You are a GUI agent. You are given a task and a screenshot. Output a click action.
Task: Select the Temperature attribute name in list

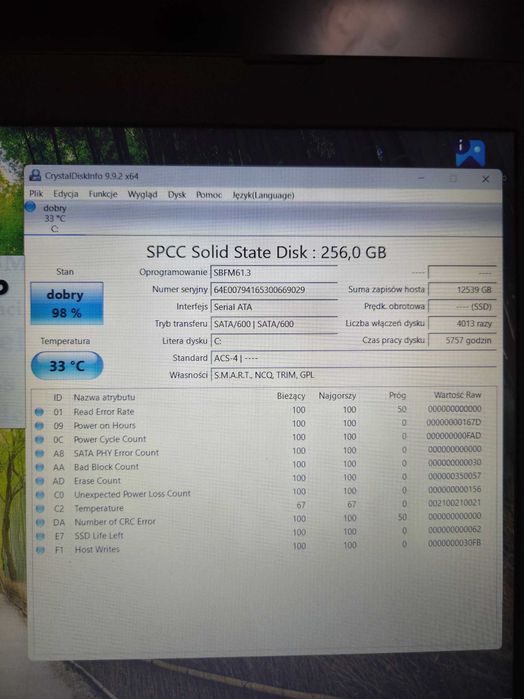[99, 508]
